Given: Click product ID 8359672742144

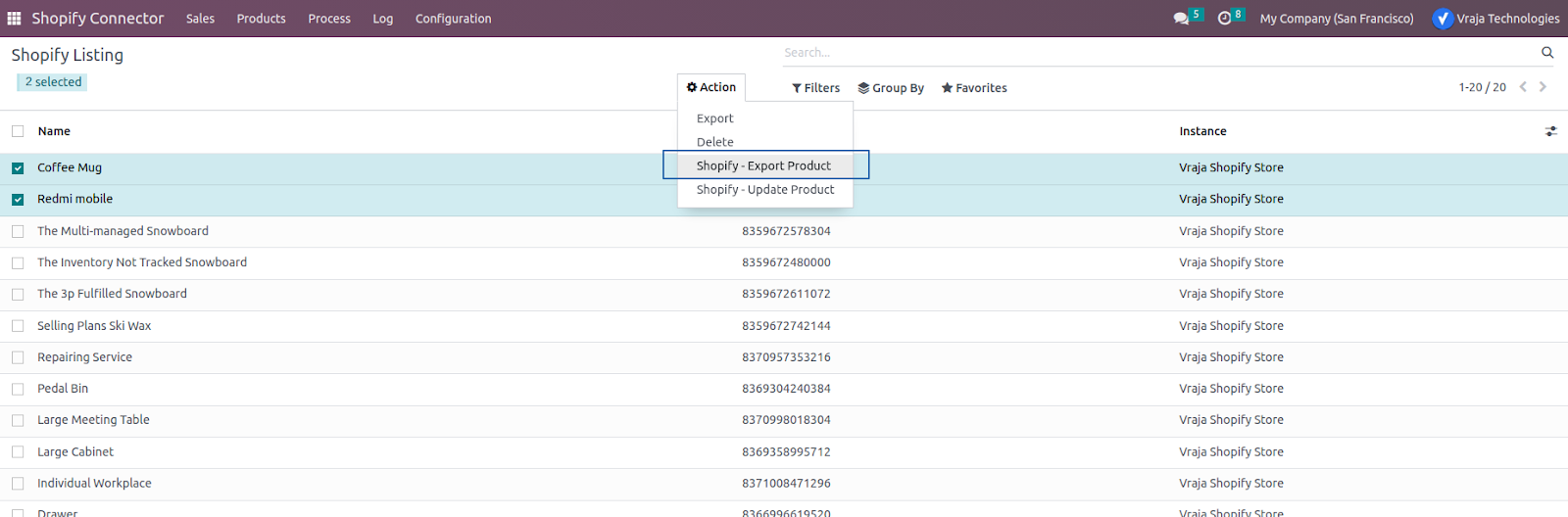Looking at the screenshot, I should [786, 326].
